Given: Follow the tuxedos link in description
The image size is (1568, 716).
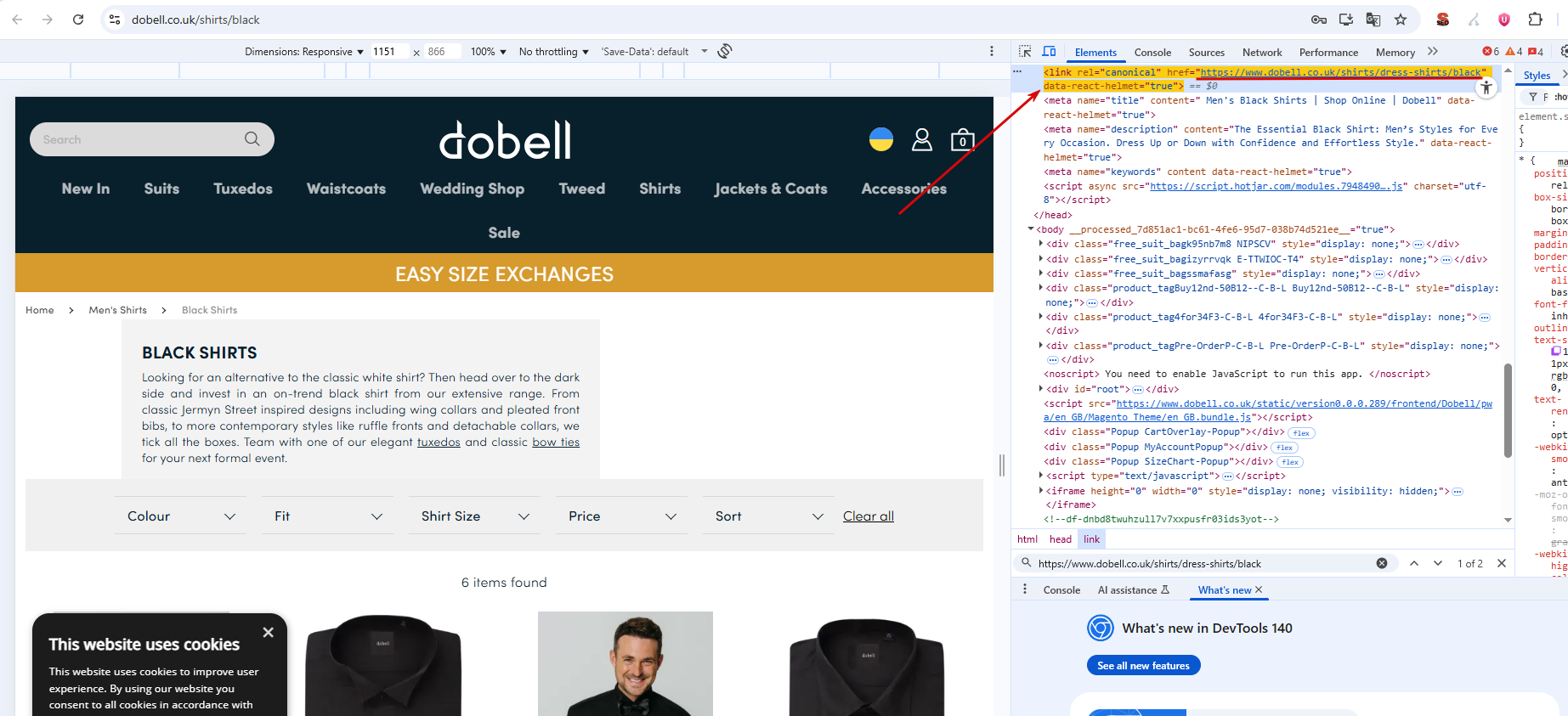Looking at the screenshot, I should pyautogui.click(x=439, y=442).
